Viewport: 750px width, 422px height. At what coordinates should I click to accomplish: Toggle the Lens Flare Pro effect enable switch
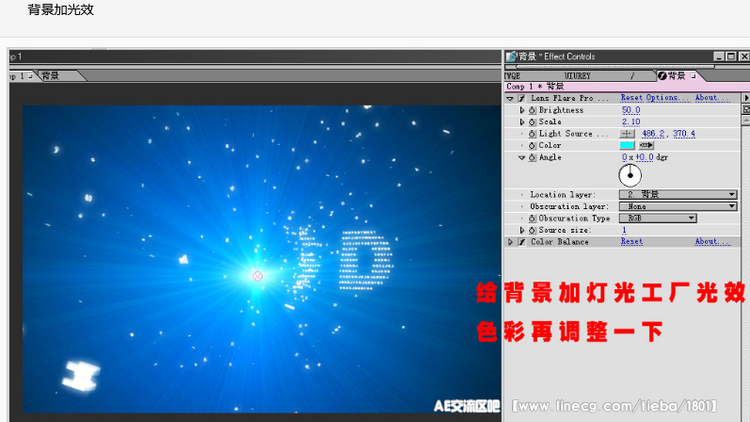click(522, 98)
